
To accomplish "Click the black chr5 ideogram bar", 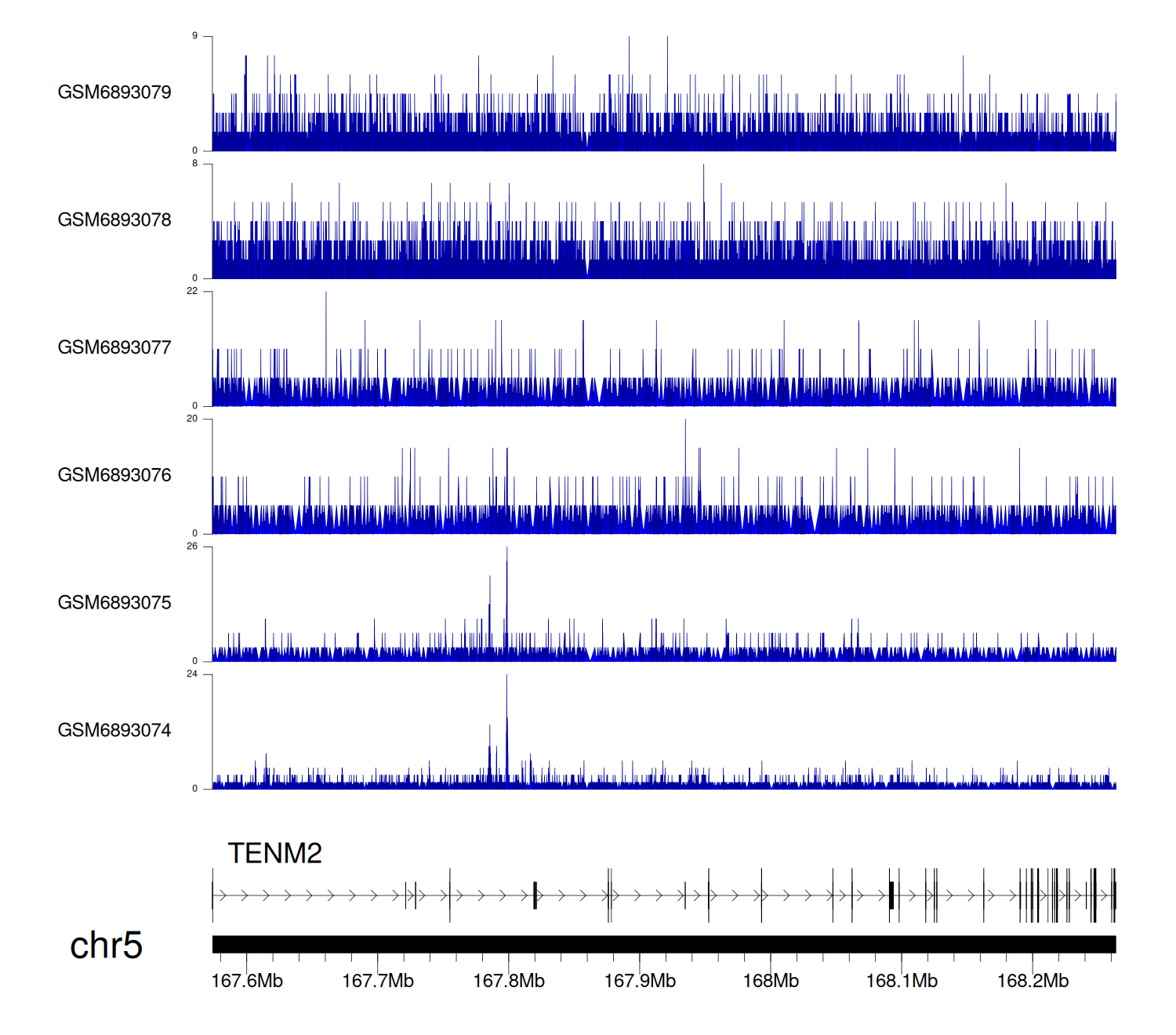I will pos(663,944).
